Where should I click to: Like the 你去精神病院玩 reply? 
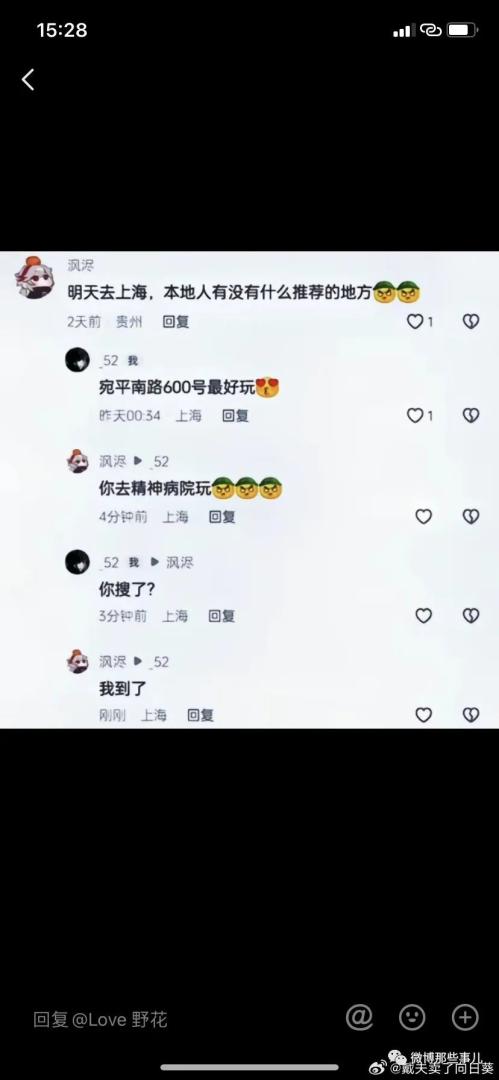423,517
